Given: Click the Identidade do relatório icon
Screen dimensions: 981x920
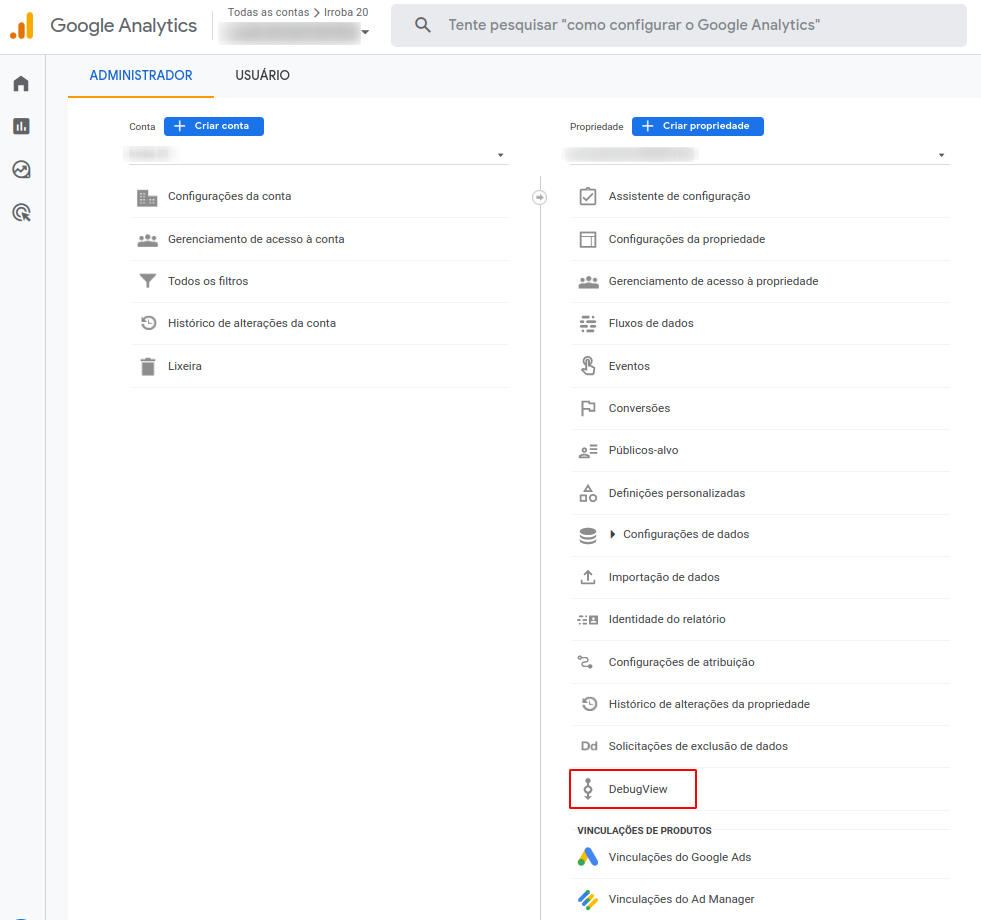Looking at the screenshot, I should 587,620.
